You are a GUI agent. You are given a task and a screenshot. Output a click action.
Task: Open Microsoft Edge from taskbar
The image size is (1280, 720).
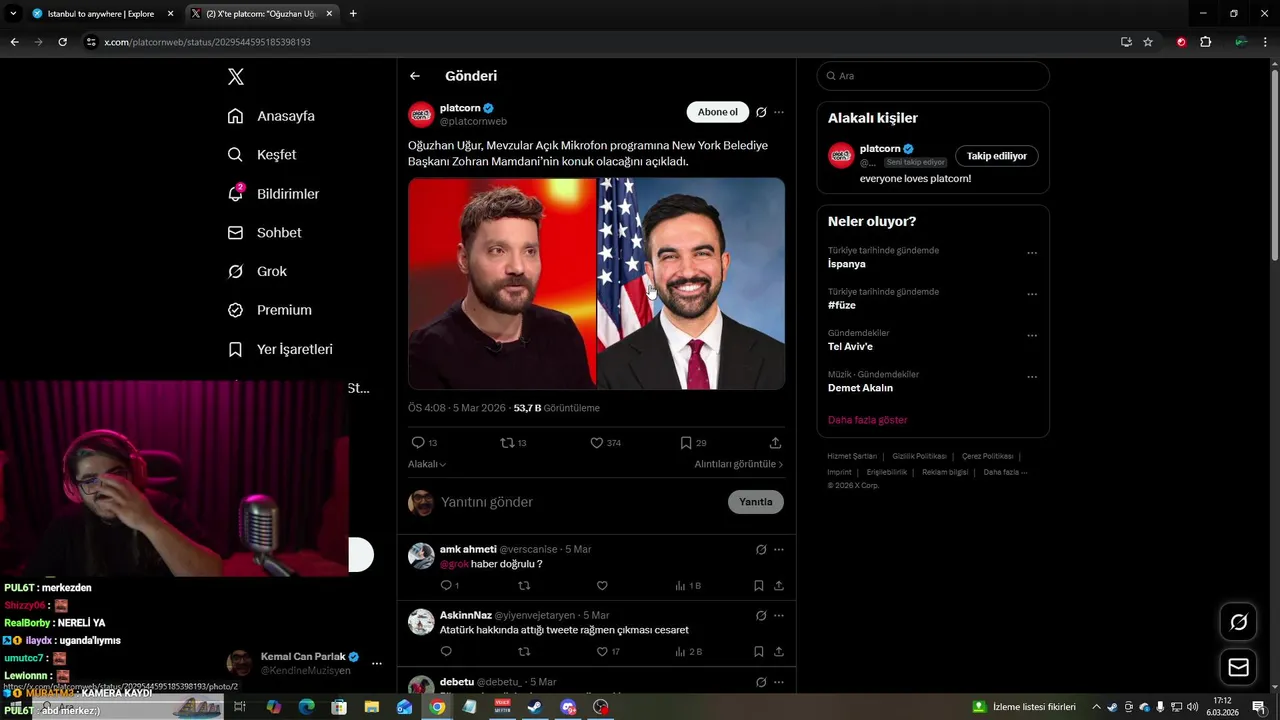306,707
